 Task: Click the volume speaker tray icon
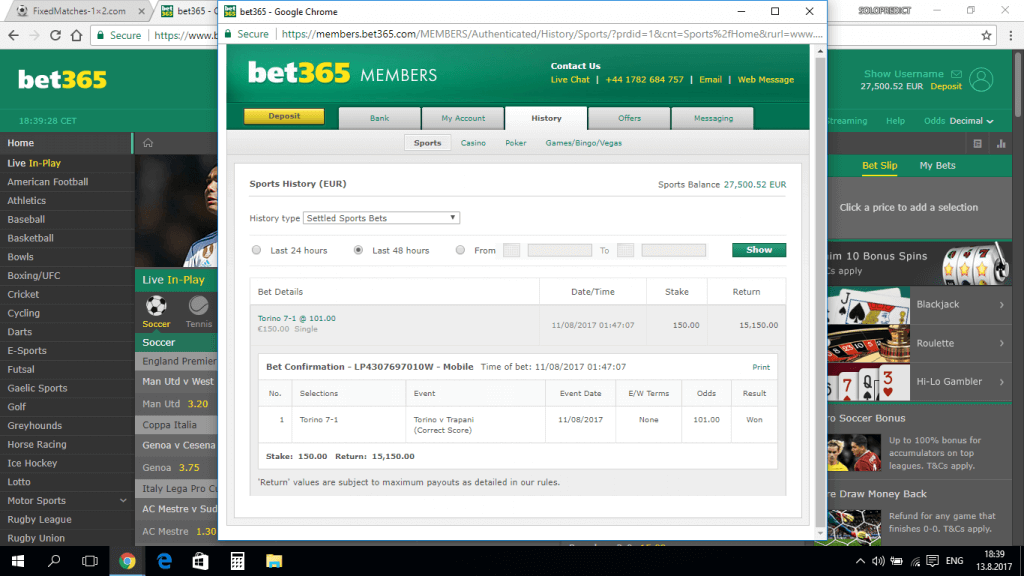click(x=878, y=561)
